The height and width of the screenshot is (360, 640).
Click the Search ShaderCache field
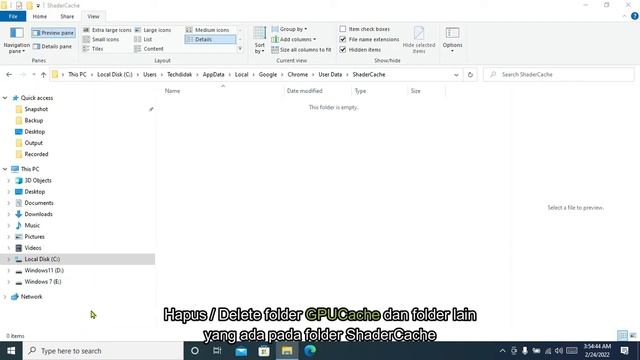pyautogui.click(x=558, y=75)
